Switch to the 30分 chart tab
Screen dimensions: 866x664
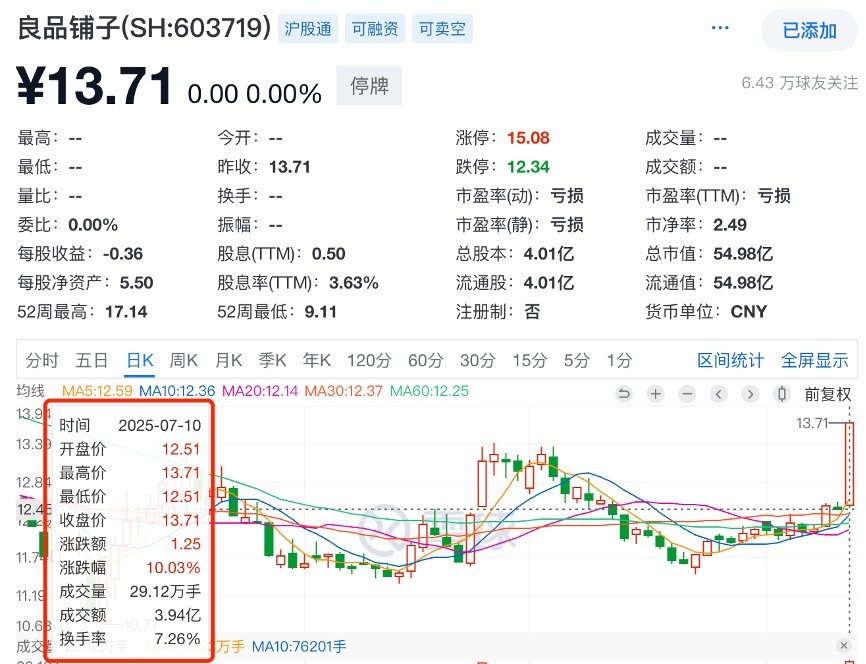478,361
